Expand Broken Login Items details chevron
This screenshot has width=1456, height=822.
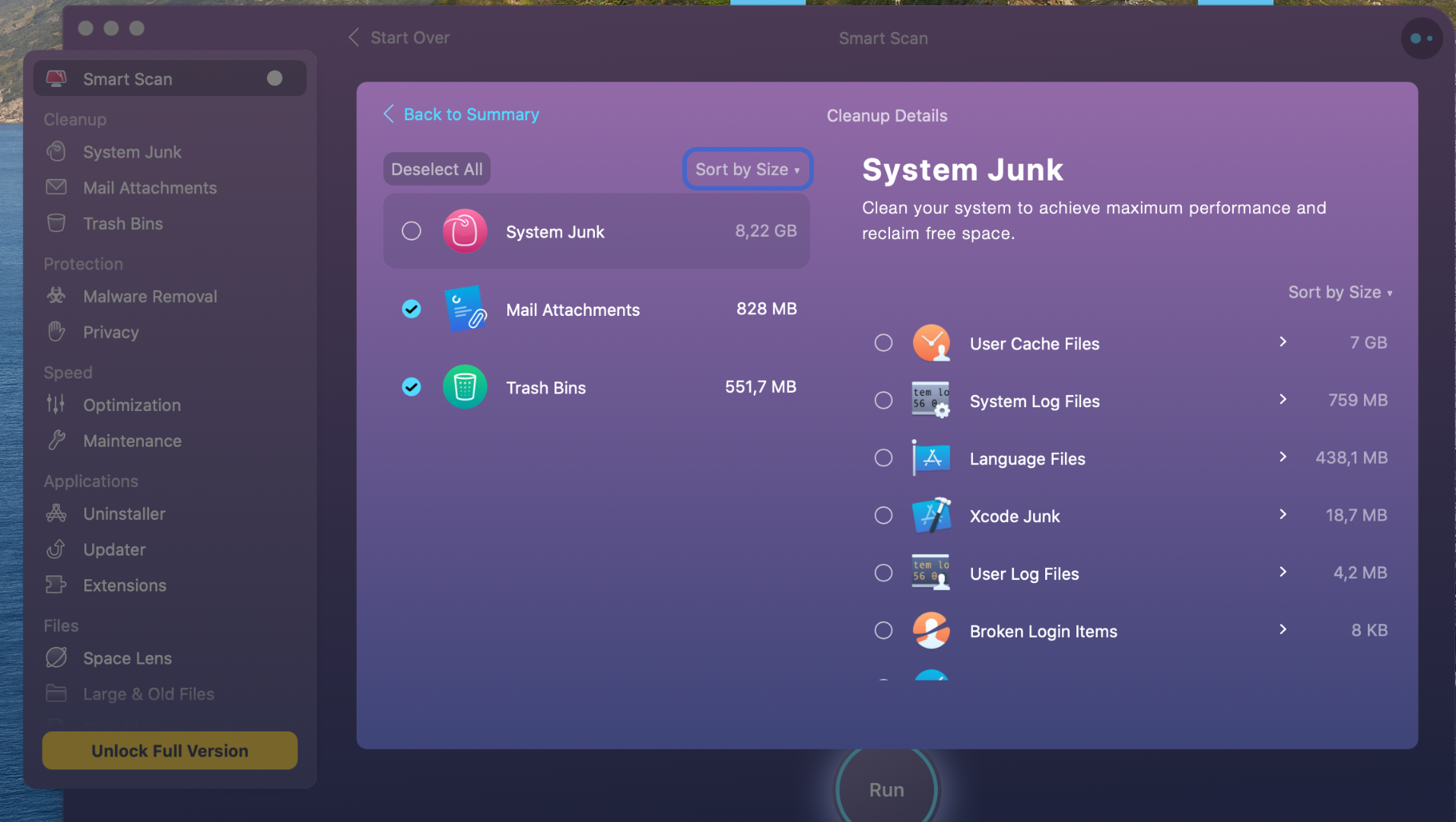coord(1283,629)
